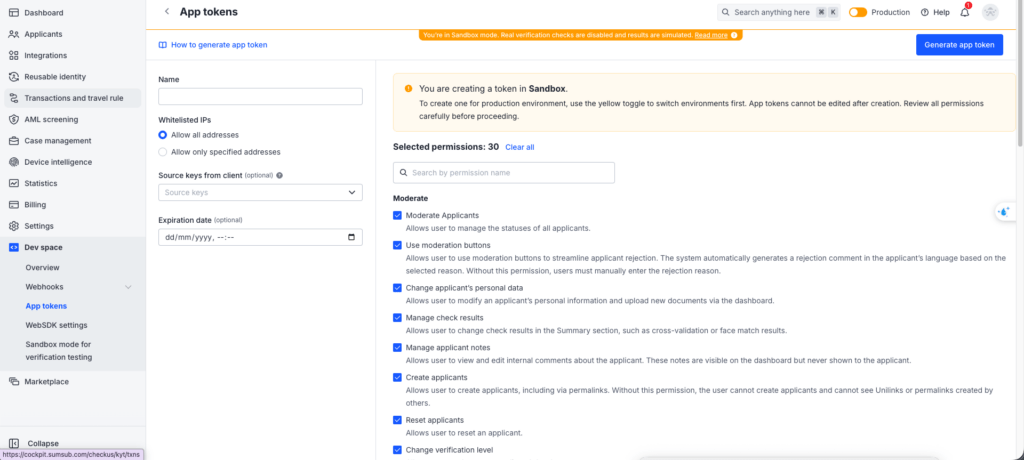Click the Generate app token button
Screen dimensions: 1024x460
pos(959,45)
